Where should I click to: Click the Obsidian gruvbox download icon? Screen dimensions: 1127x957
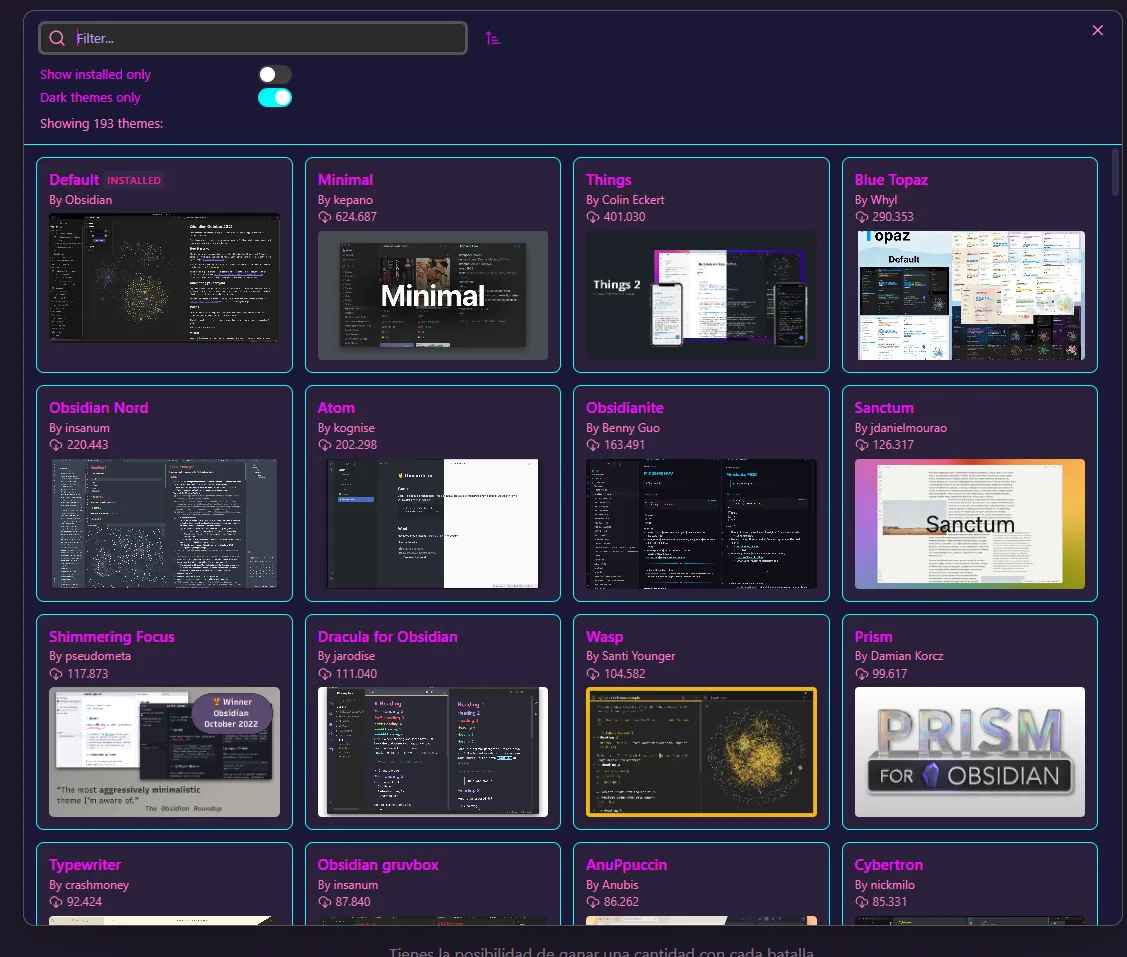[x=325, y=902]
